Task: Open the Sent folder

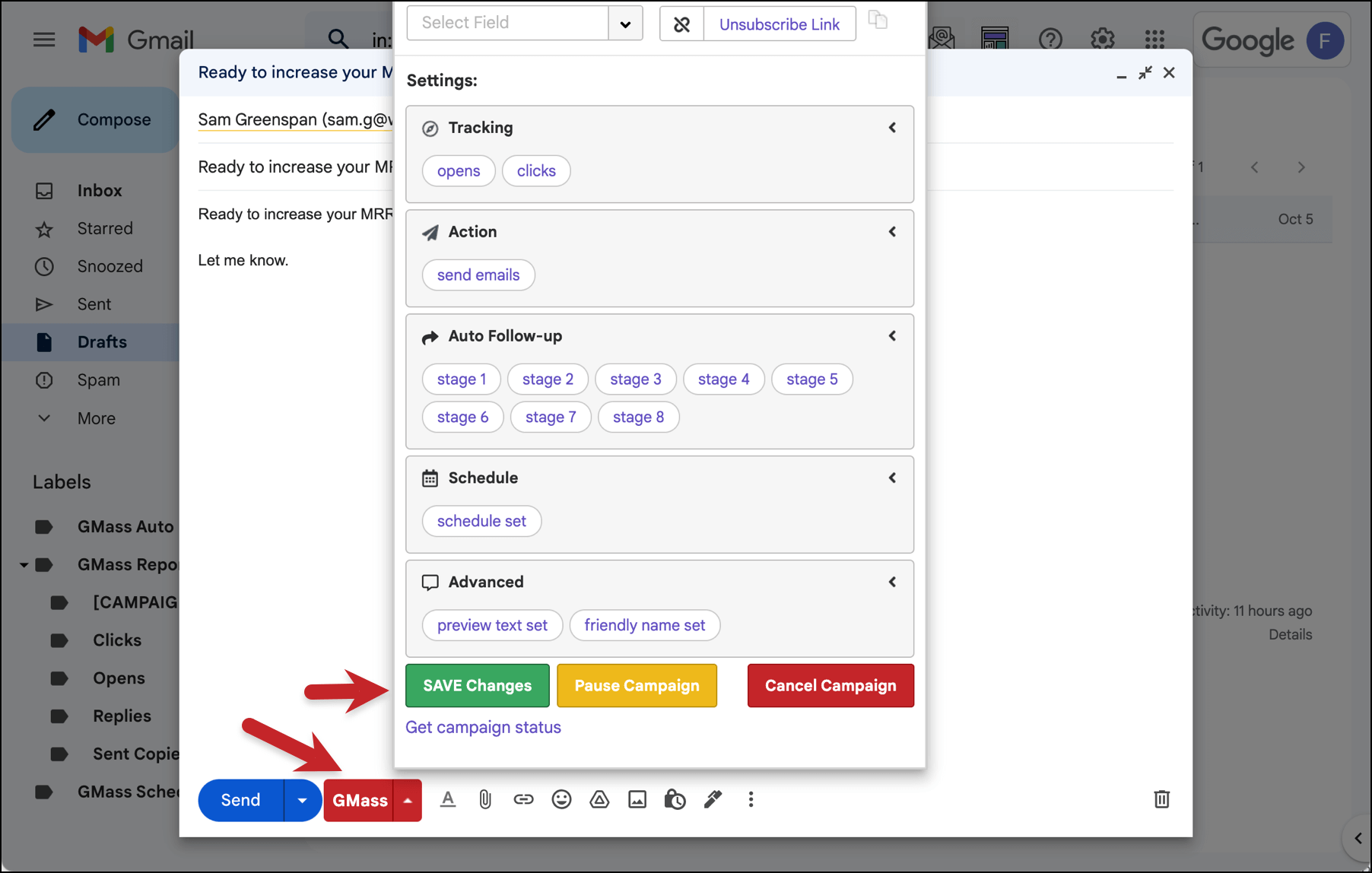Action: click(x=94, y=305)
